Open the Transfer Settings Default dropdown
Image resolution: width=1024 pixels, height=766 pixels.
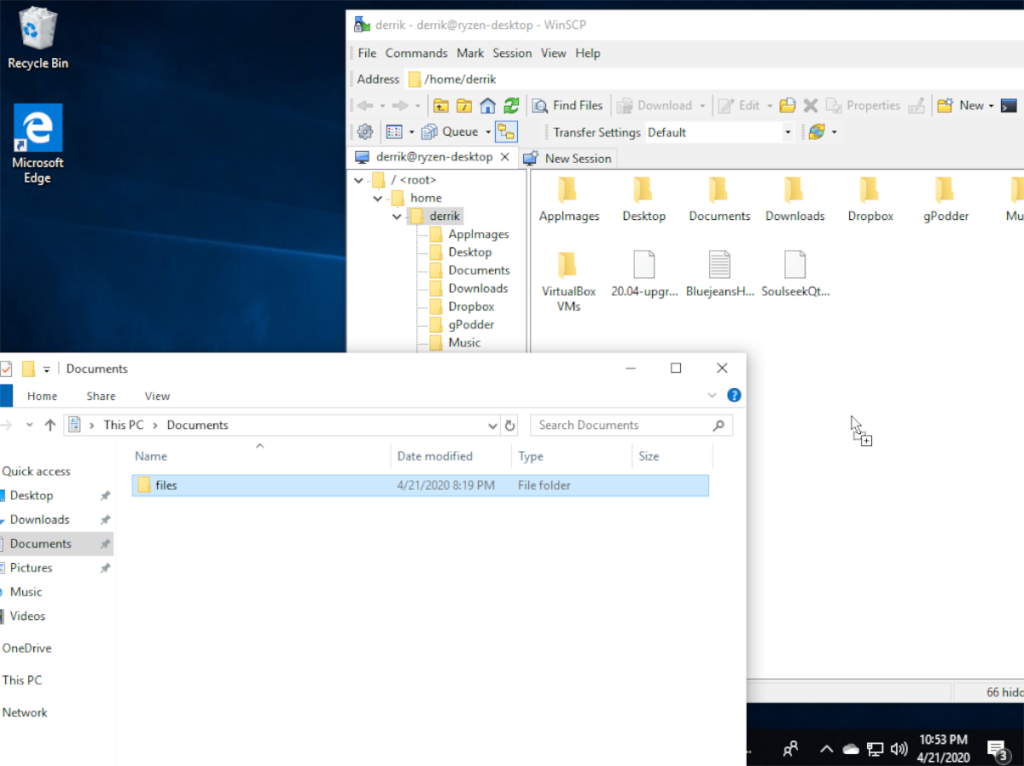pyautogui.click(x=789, y=131)
